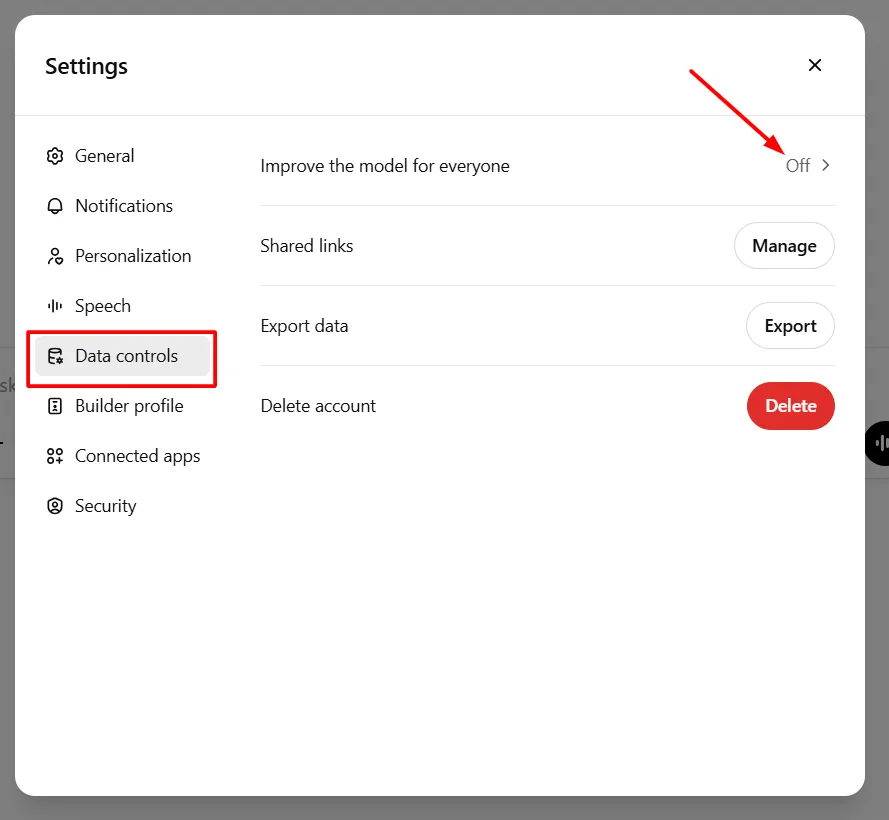Viewport: 889px width, 820px height.
Task: Click the Security shield icon
Action: tap(55, 506)
